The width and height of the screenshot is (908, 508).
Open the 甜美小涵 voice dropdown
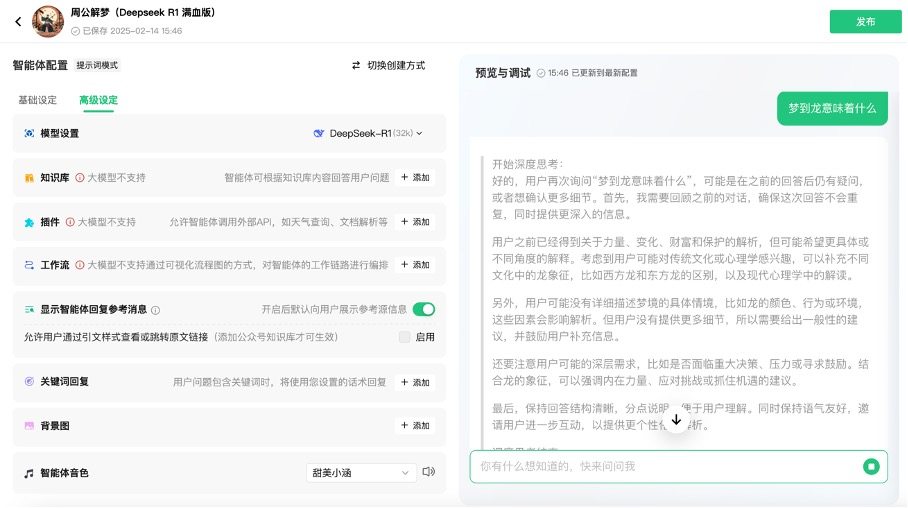click(x=361, y=472)
